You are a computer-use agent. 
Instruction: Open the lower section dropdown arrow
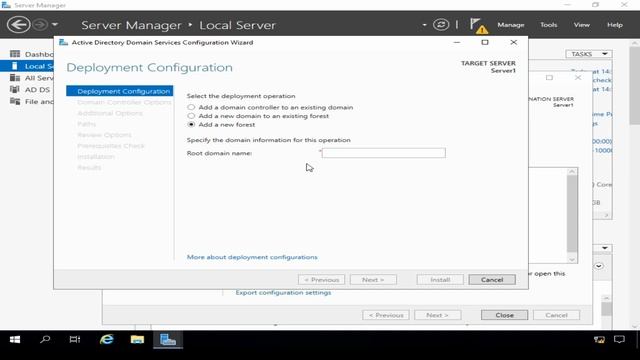(x=604, y=248)
